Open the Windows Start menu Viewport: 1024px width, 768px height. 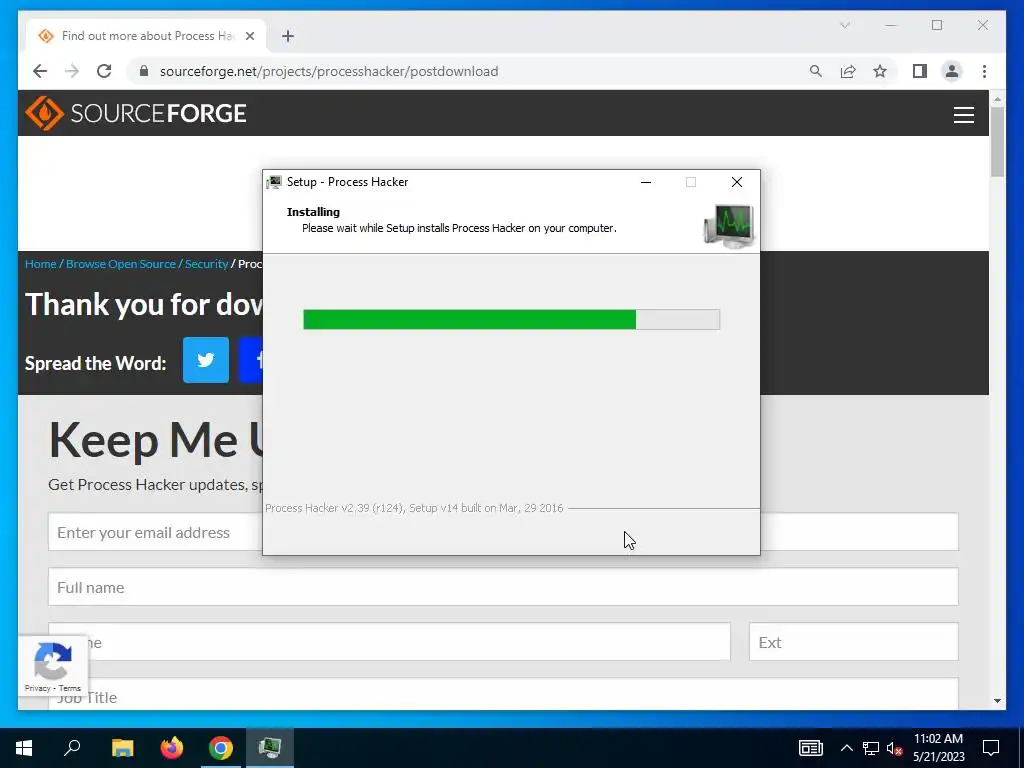click(24, 748)
